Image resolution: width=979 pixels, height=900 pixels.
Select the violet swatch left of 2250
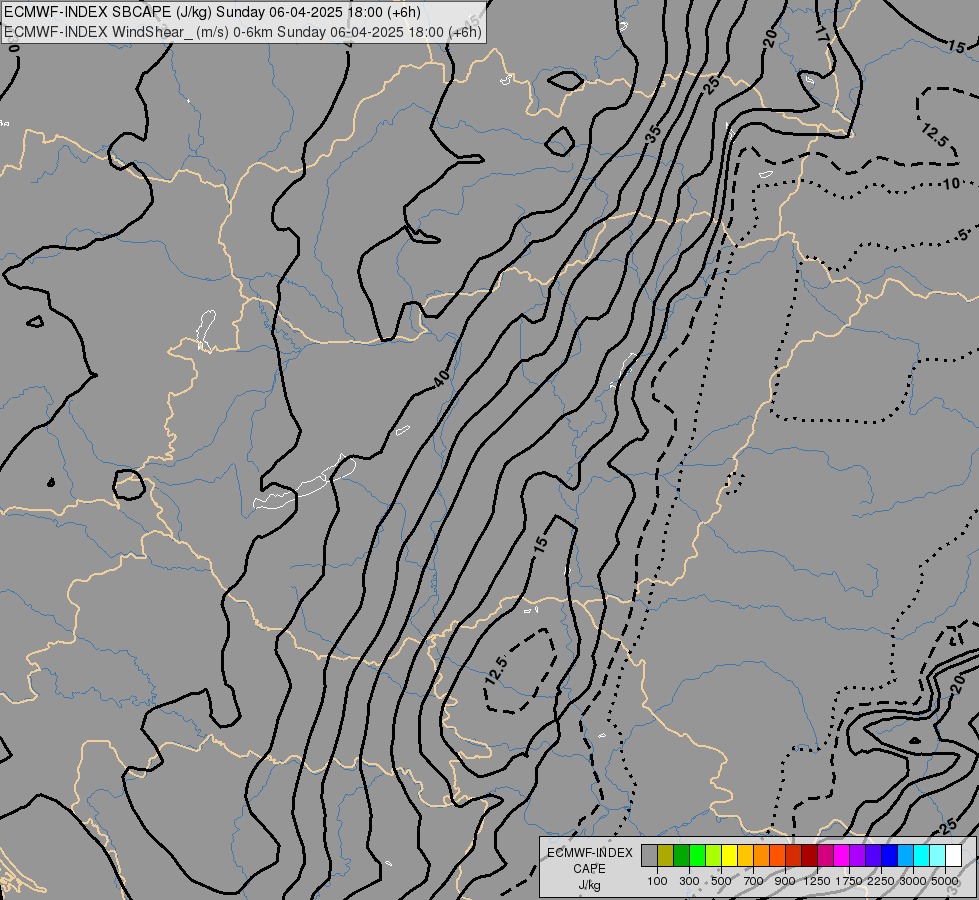click(873, 855)
